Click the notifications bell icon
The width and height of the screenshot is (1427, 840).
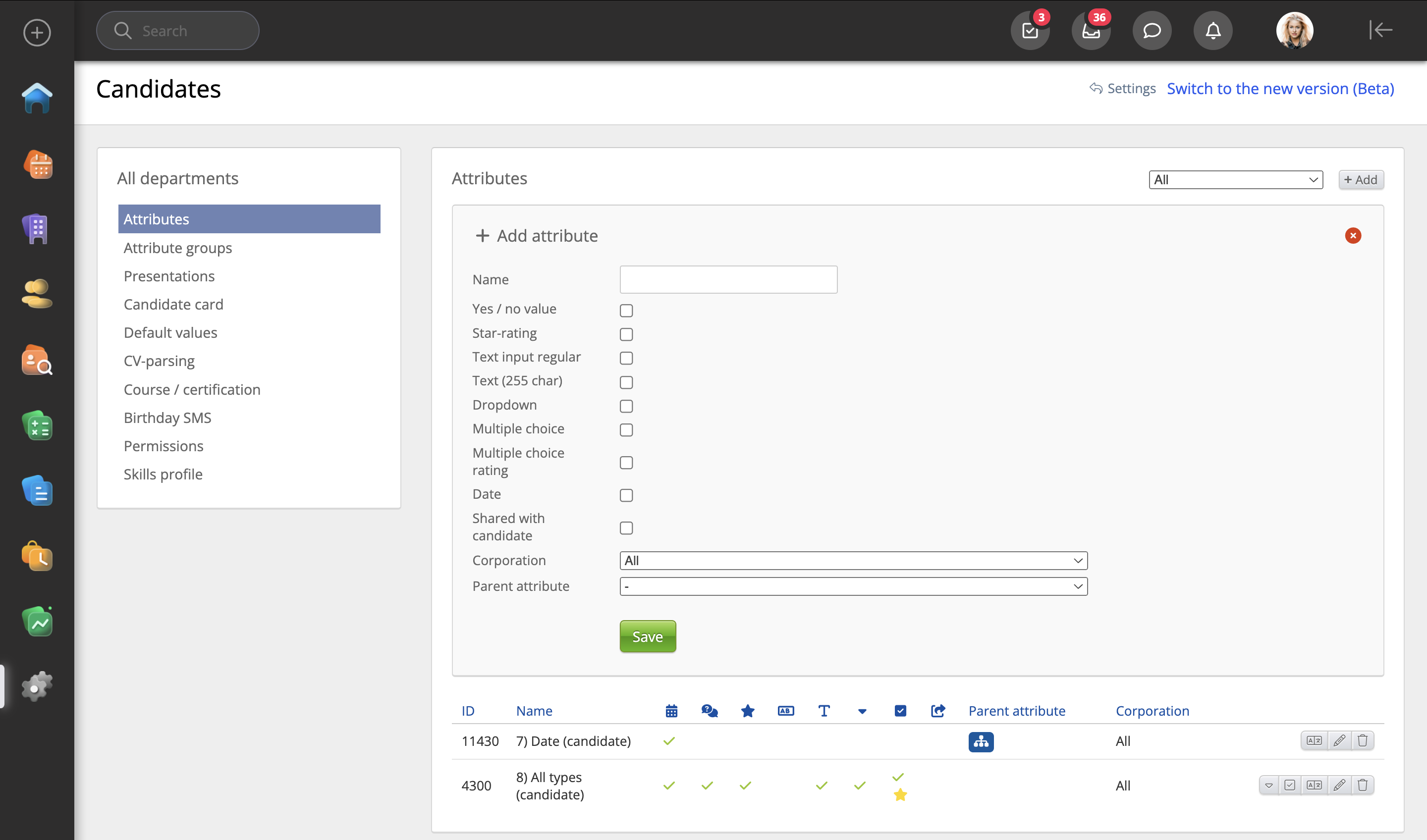[1212, 31]
